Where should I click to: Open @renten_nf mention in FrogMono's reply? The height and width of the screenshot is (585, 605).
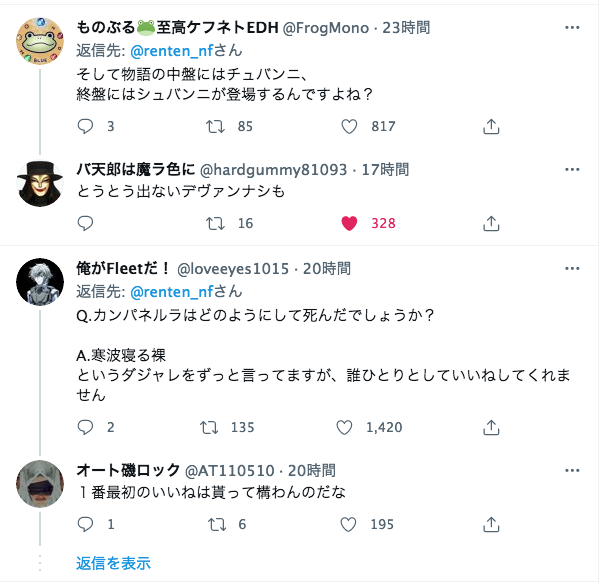(x=173, y=50)
